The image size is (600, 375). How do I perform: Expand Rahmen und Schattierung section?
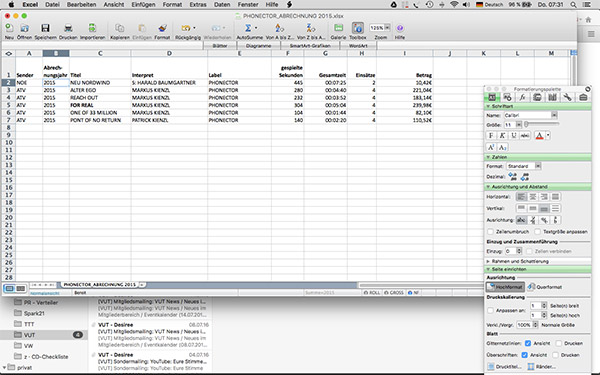(x=488, y=261)
